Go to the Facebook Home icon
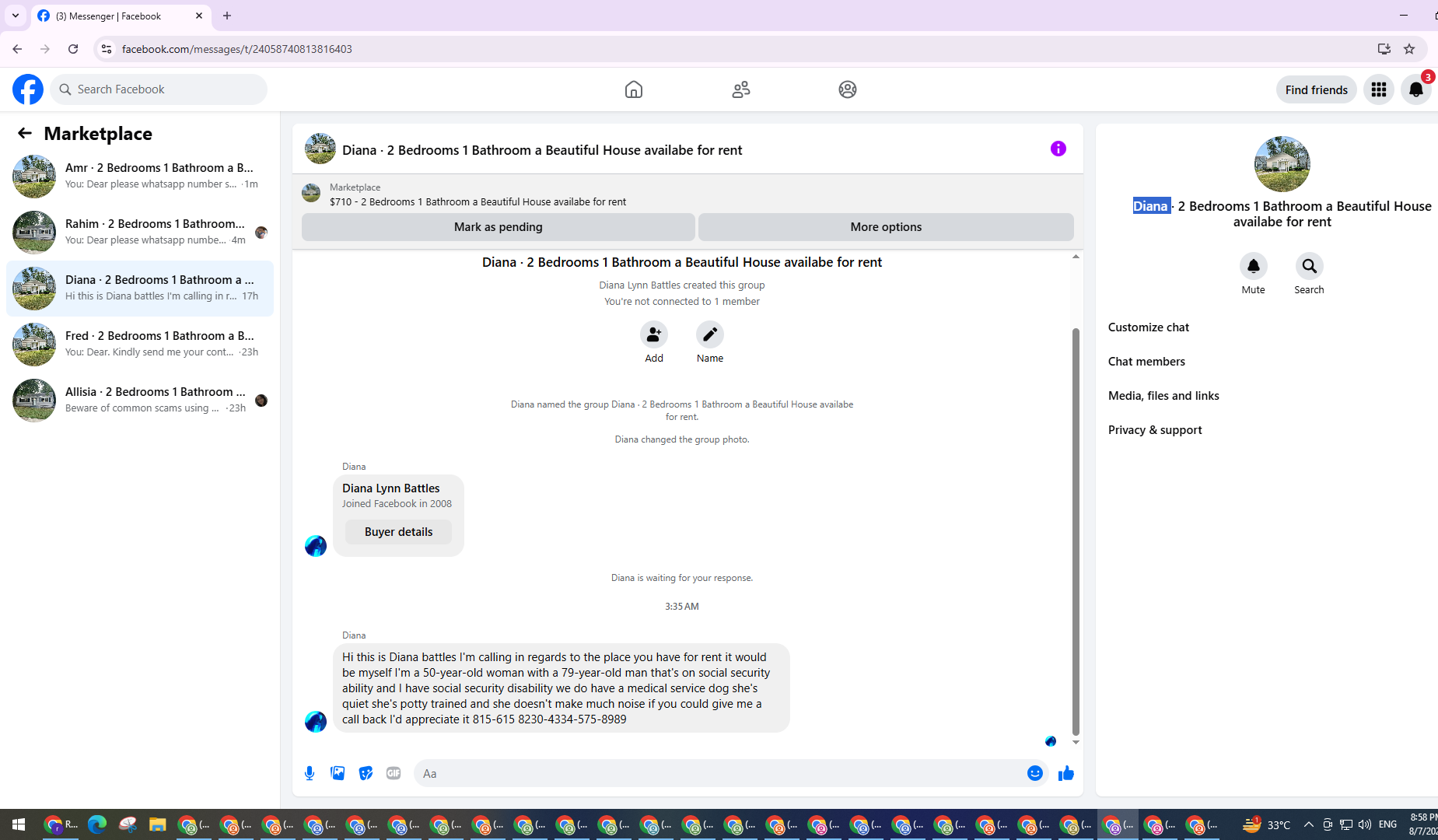Image resolution: width=1438 pixels, height=840 pixels. tap(634, 89)
